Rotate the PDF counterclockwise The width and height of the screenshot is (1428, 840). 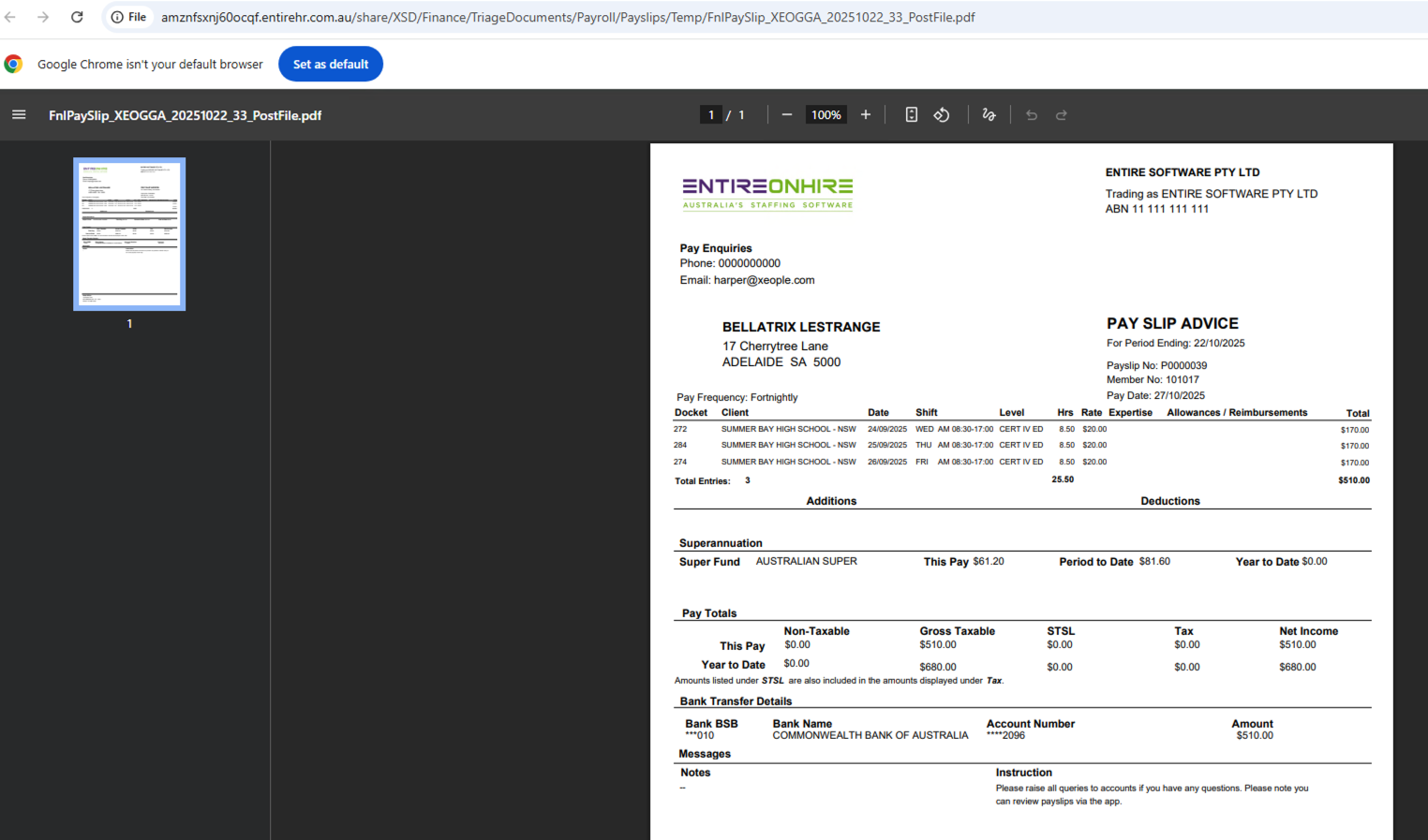point(942,115)
